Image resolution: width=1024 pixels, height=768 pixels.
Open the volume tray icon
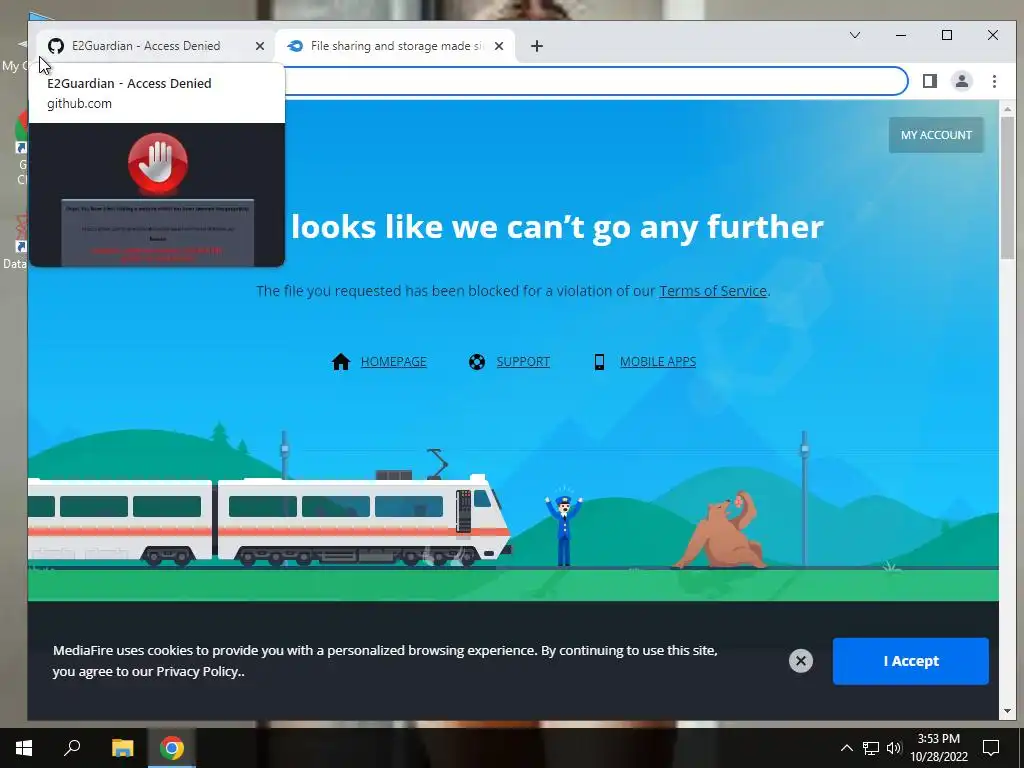coord(893,748)
